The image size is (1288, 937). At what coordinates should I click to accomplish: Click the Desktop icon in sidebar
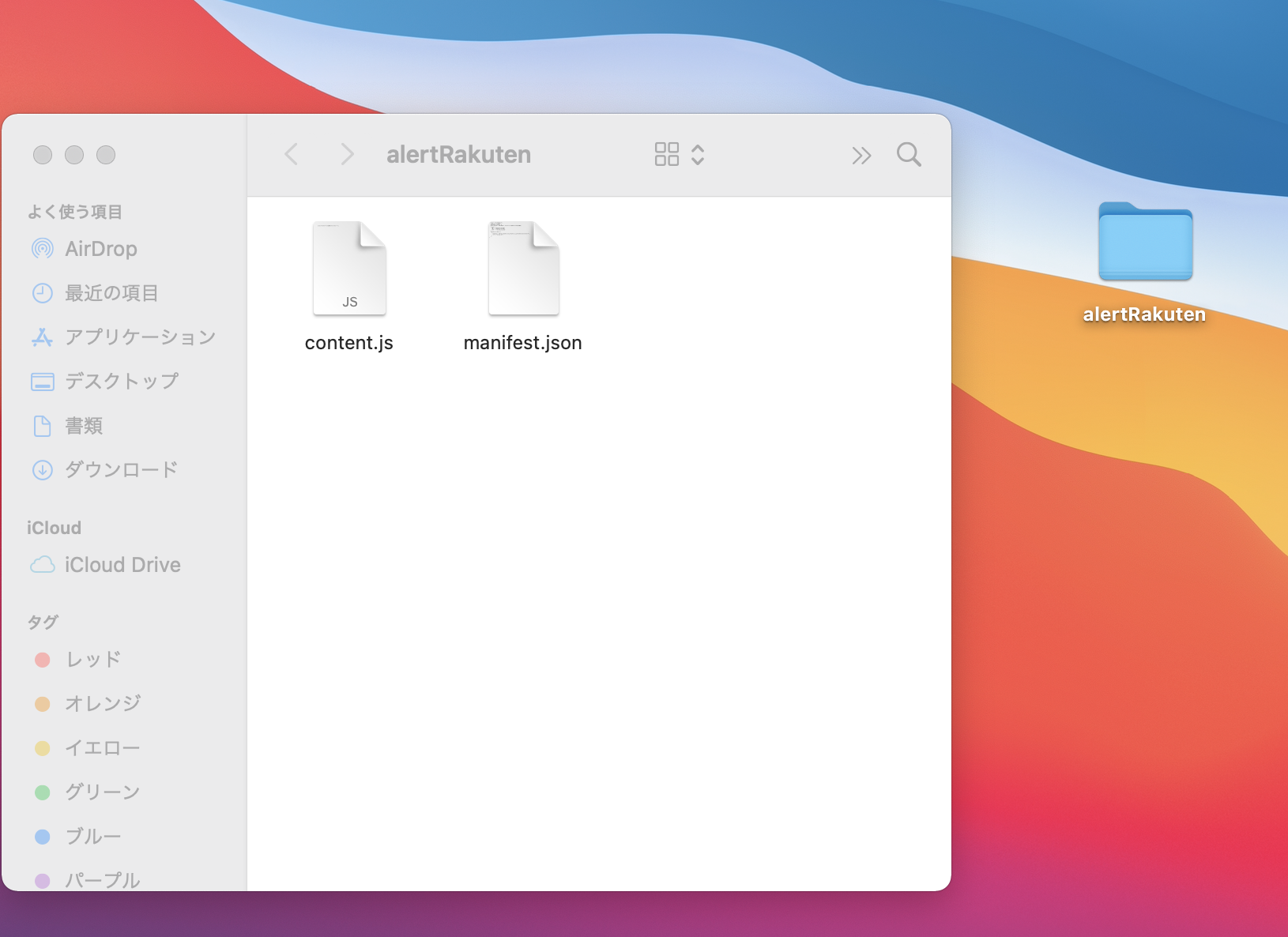(x=43, y=382)
